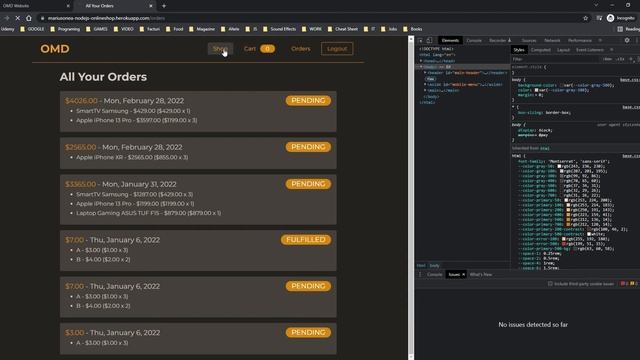The height and width of the screenshot is (360, 640).
Task: Switch to DevTools top Console tab
Action: pyautogui.click(x=474, y=40)
